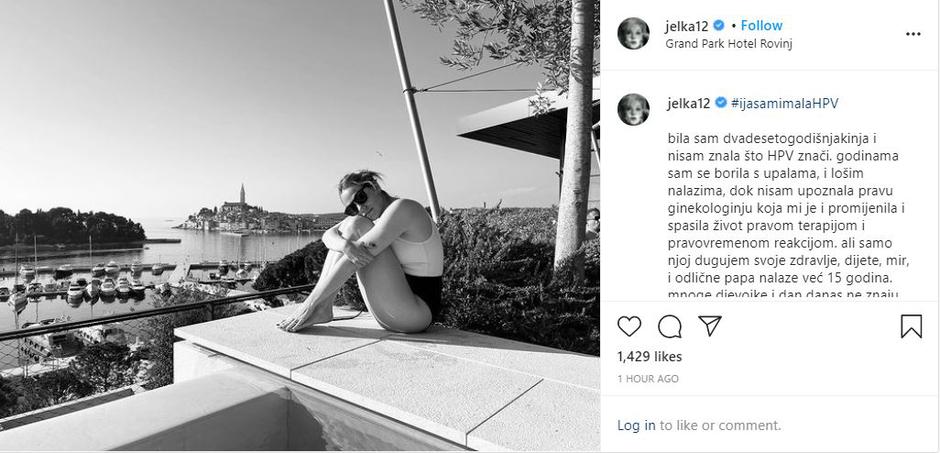
Task: Save post with the bookmark icon
Action: point(911,327)
